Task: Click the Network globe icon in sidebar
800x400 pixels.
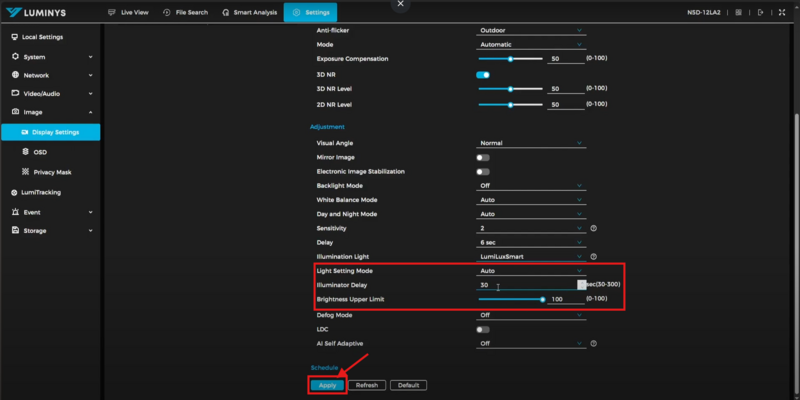Action: pyautogui.click(x=15, y=75)
